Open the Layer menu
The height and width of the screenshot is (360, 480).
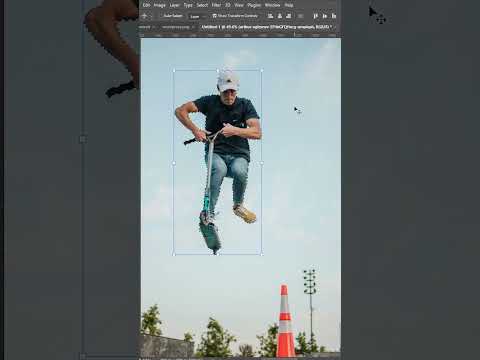click(174, 5)
